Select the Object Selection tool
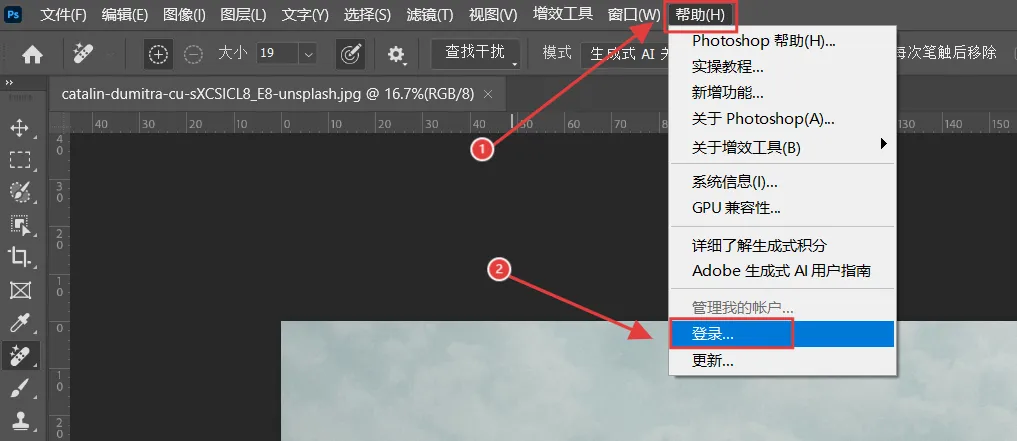 pos(19,224)
